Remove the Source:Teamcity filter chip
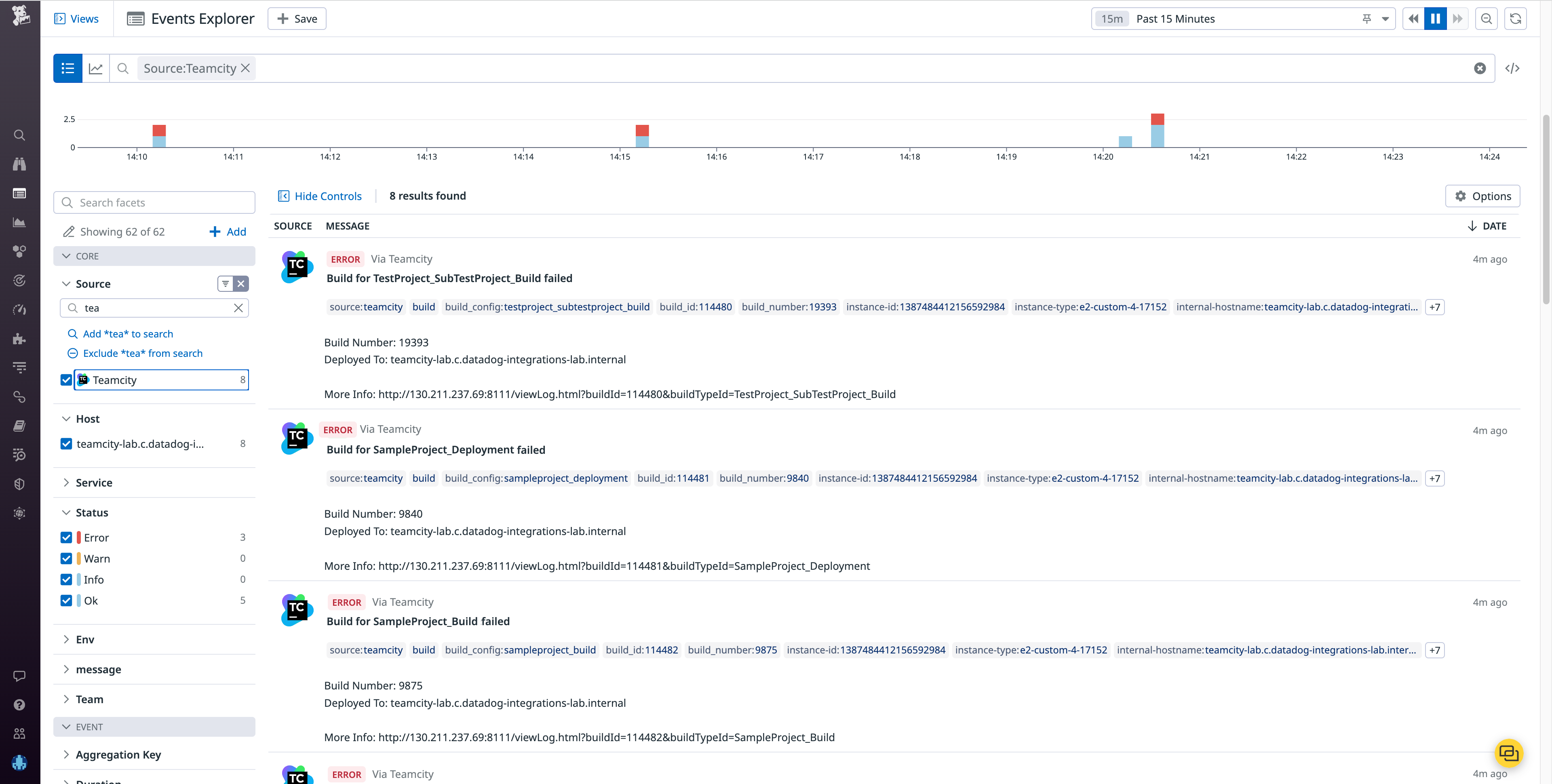Viewport: 1552px width, 784px height. click(x=245, y=68)
